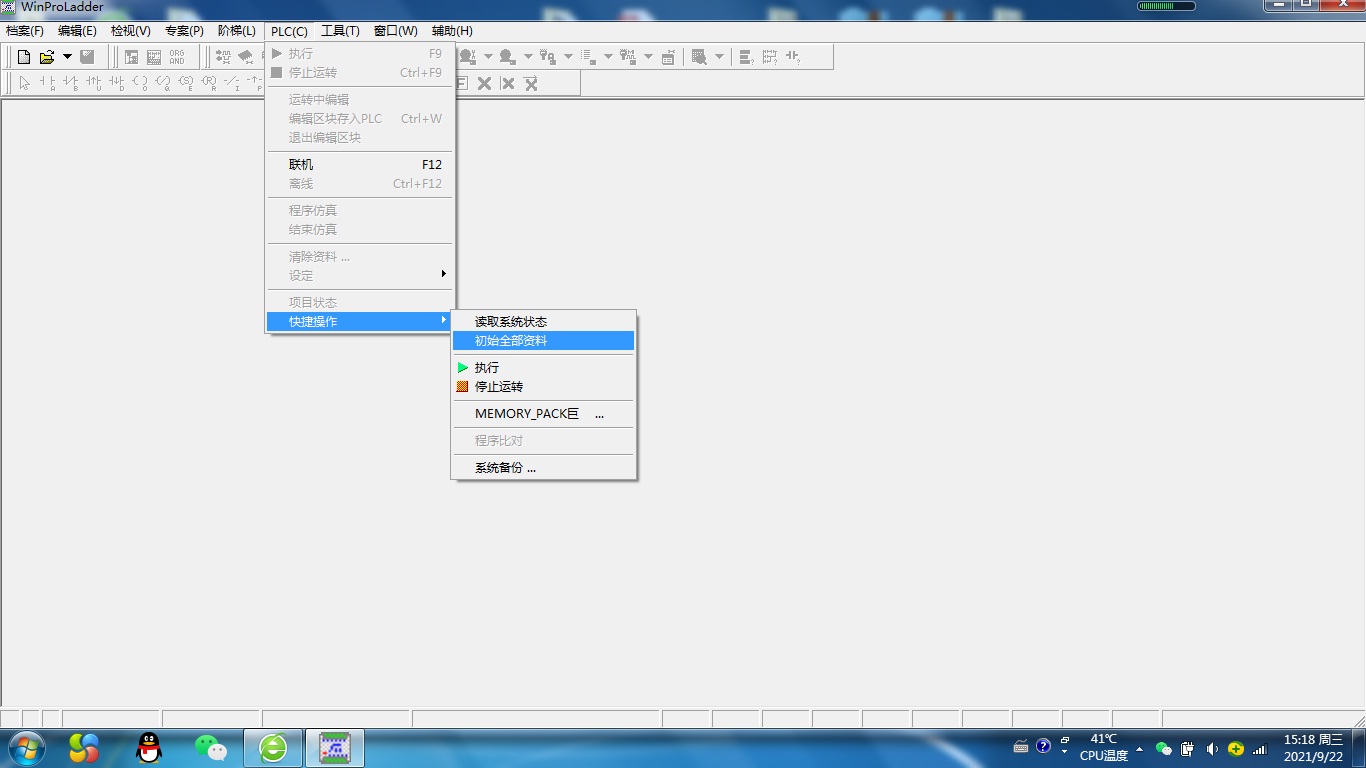Insert a normally closed contact (B)
This screenshot has width=1366, height=768.
pyautogui.click(x=70, y=83)
